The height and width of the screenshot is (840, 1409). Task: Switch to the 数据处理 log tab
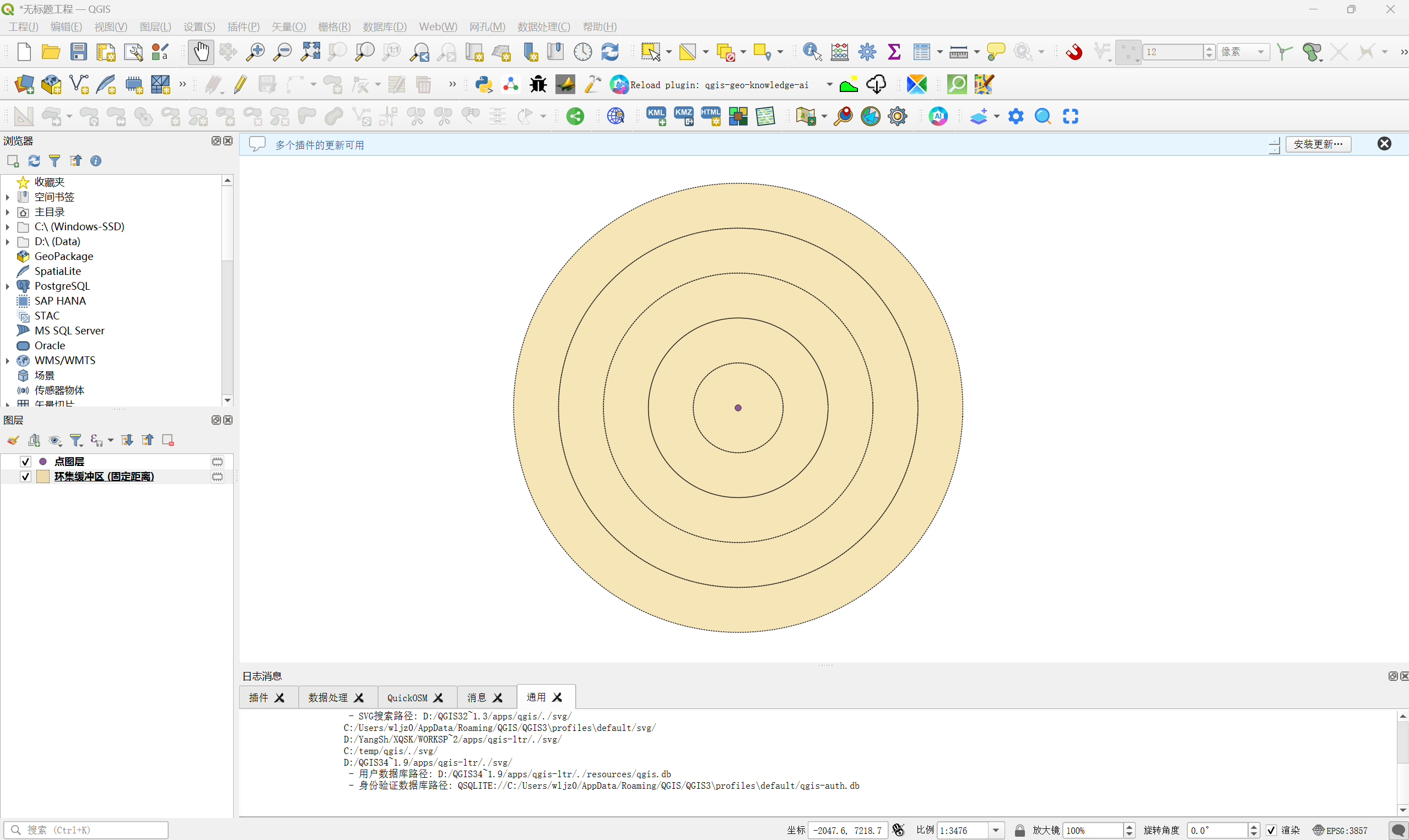[x=335, y=698]
